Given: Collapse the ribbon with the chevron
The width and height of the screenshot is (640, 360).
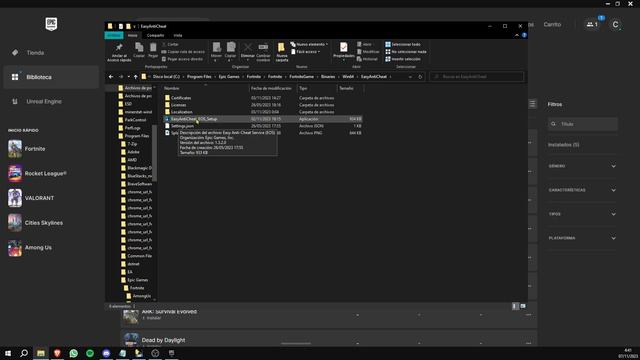Looking at the screenshot, I should coord(517,36).
